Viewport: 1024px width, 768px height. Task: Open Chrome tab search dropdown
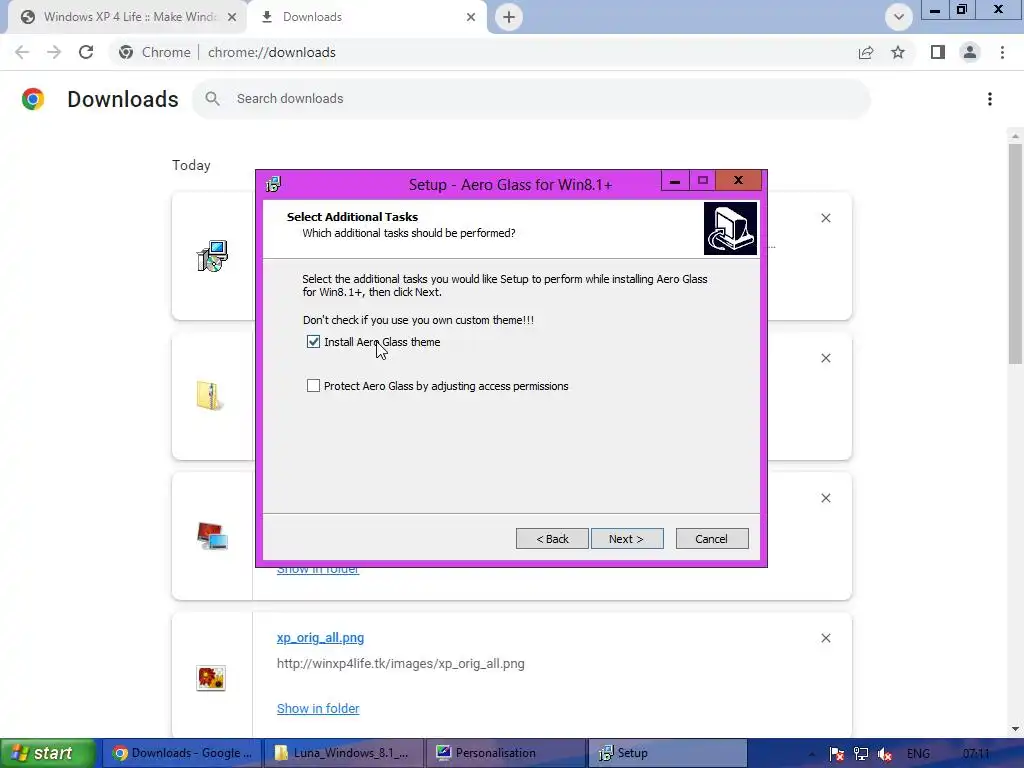899,17
